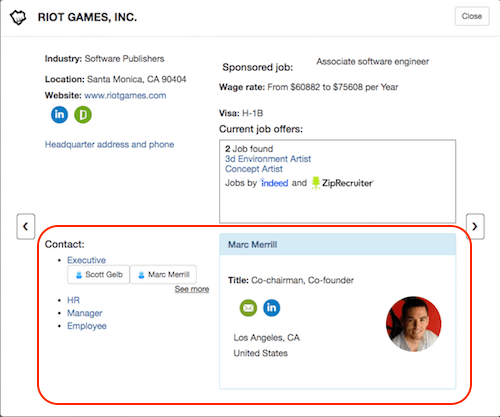Click the wage rate range text
The height and width of the screenshot is (417, 500).
(333, 87)
